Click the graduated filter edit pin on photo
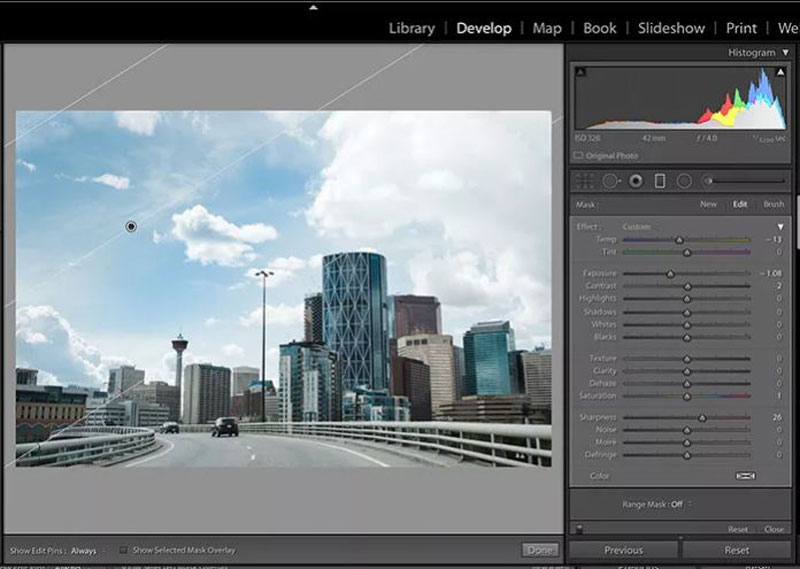Image resolution: width=800 pixels, height=569 pixels. click(131, 227)
